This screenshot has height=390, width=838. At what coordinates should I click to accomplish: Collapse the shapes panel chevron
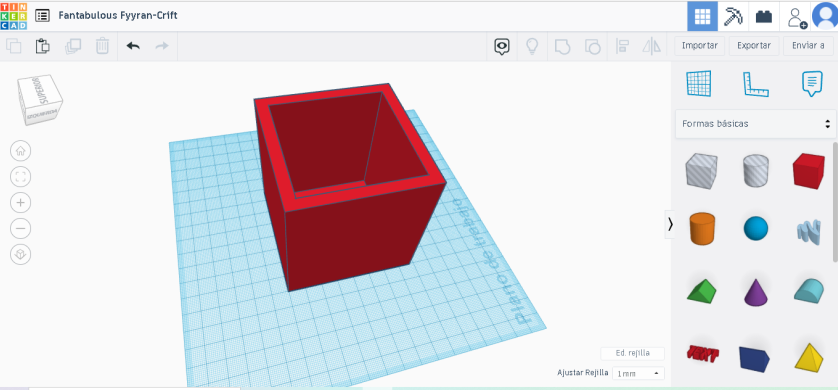pyautogui.click(x=670, y=224)
